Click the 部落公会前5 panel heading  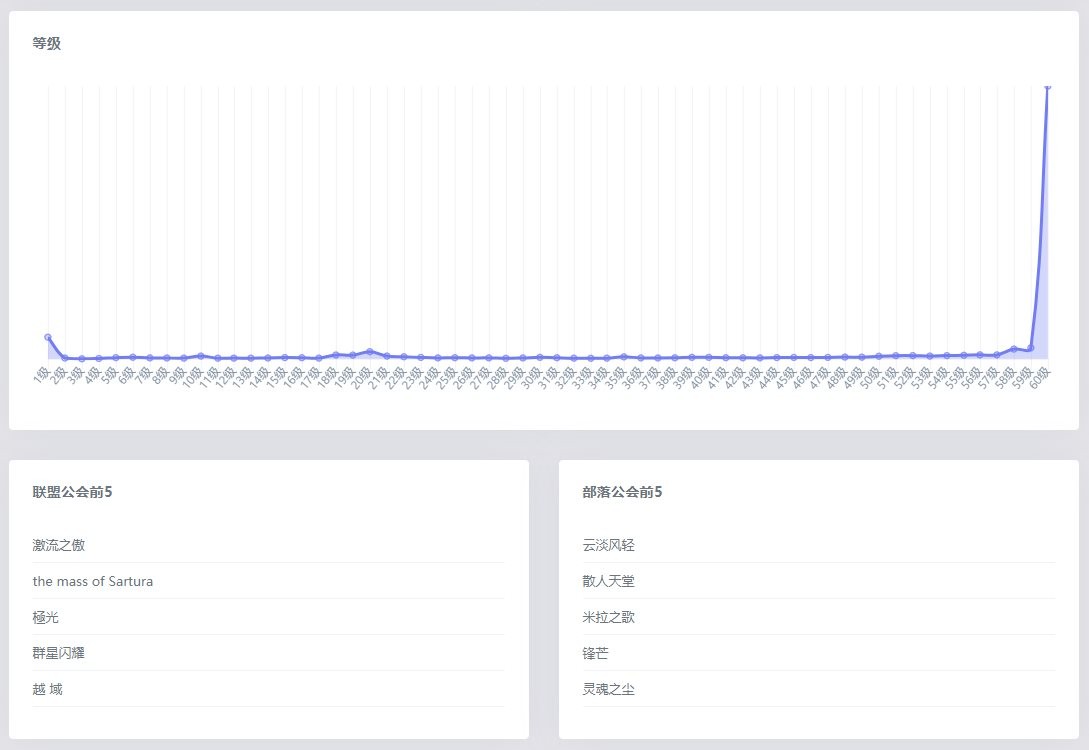622,492
